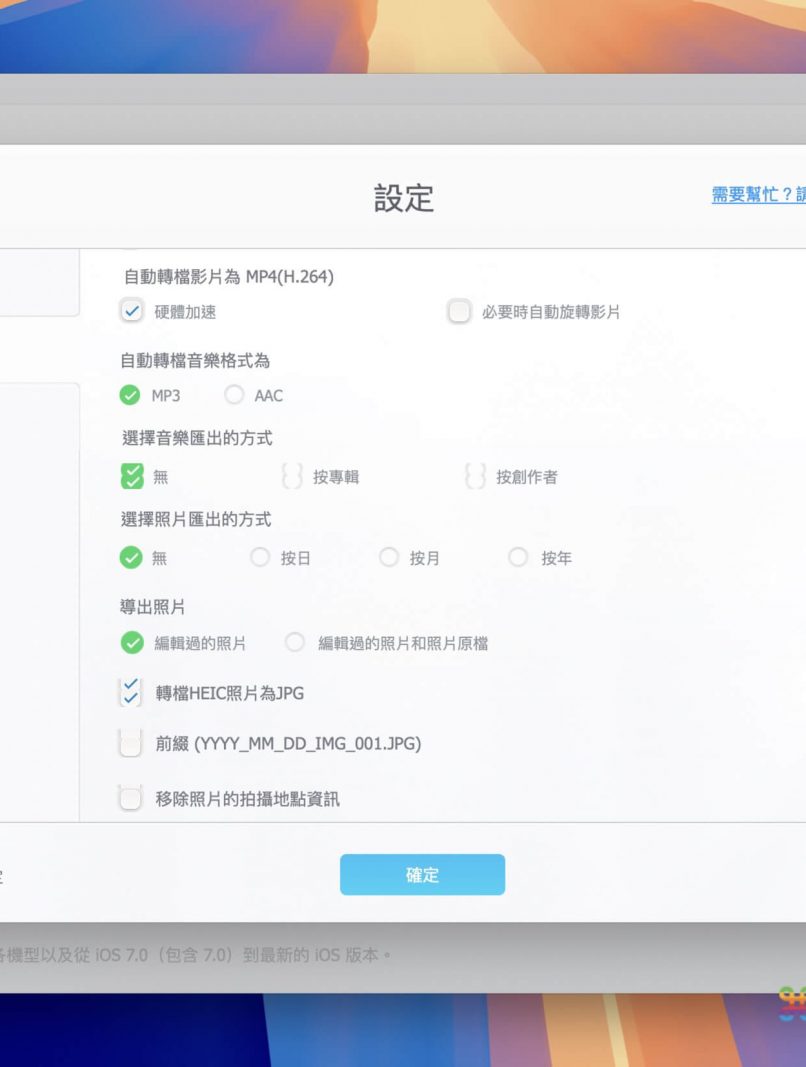806x1067 pixels.
Task: Select 按月 photo export option
Action: [389, 558]
